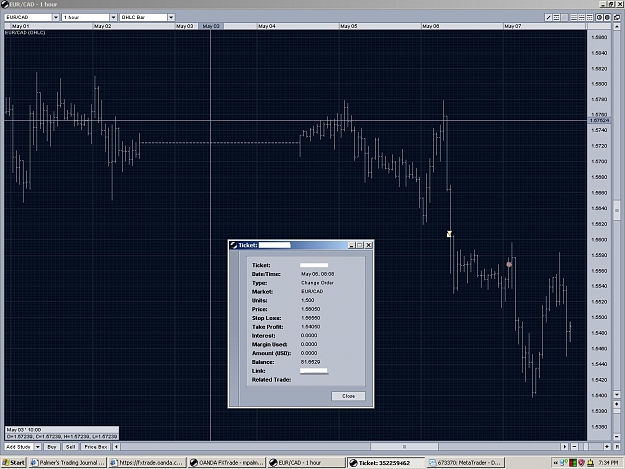This screenshot has width=625, height=469.
Task: Click horizontal scrollbar left arrow
Action: tap(116, 447)
